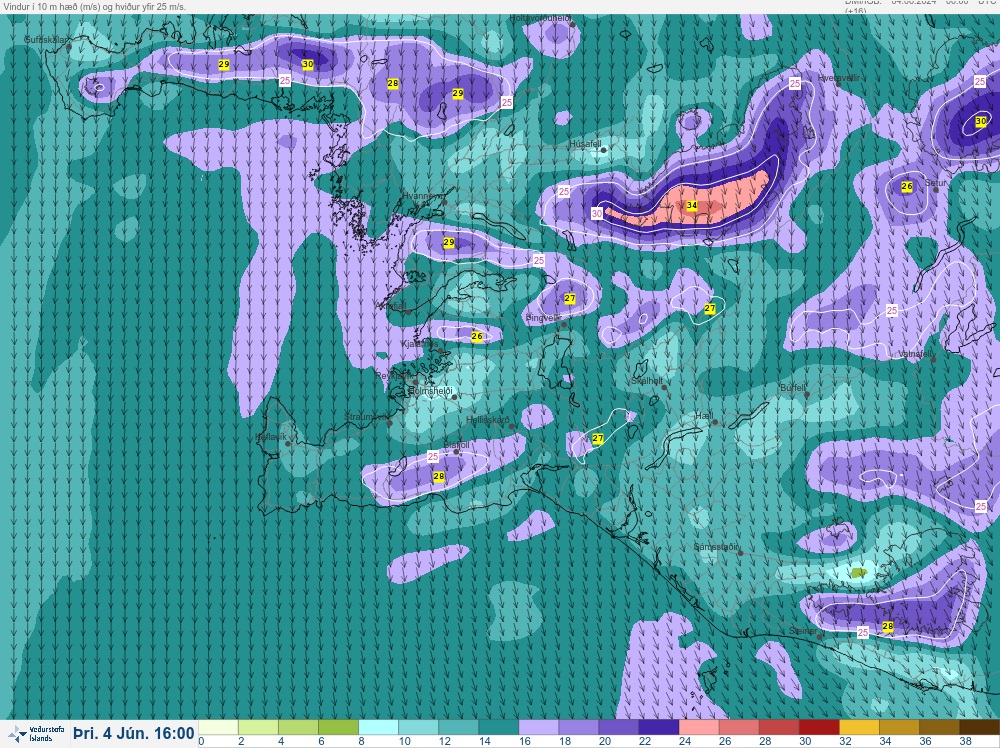The width and height of the screenshot is (1000, 748).
Task: Click the Hellisskarð station label
Action: coord(488,420)
